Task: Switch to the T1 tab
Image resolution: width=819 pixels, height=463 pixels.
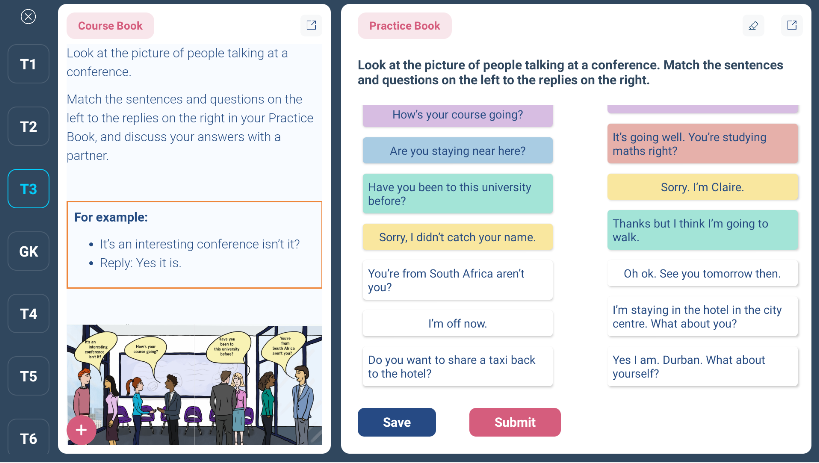Action: [28, 64]
